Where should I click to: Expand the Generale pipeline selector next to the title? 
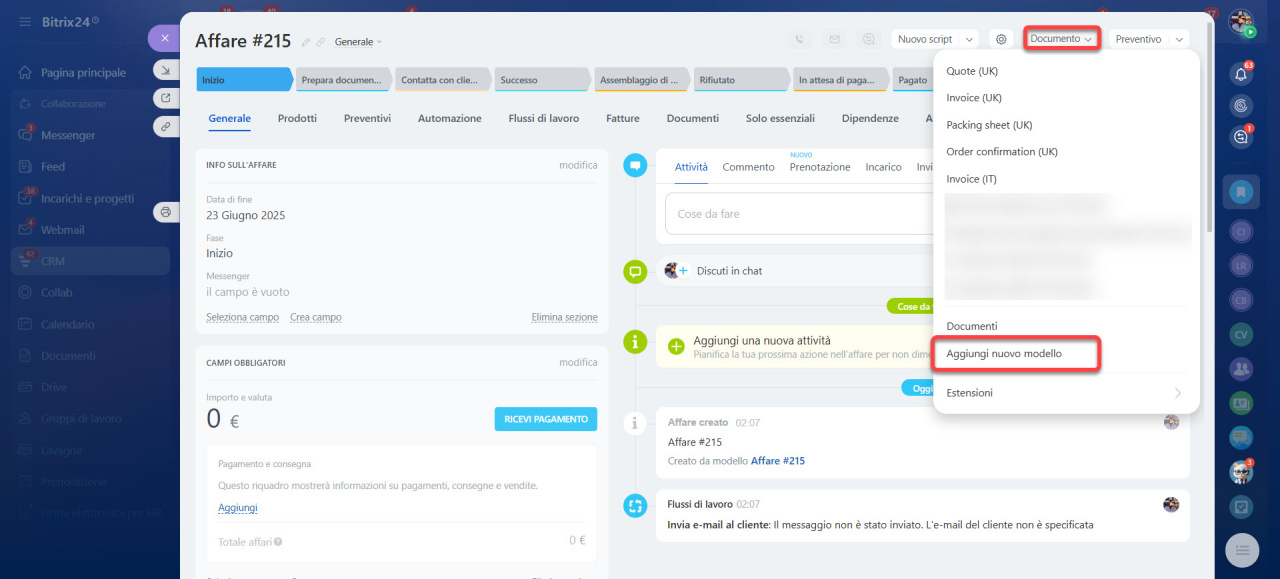click(x=358, y=42)
